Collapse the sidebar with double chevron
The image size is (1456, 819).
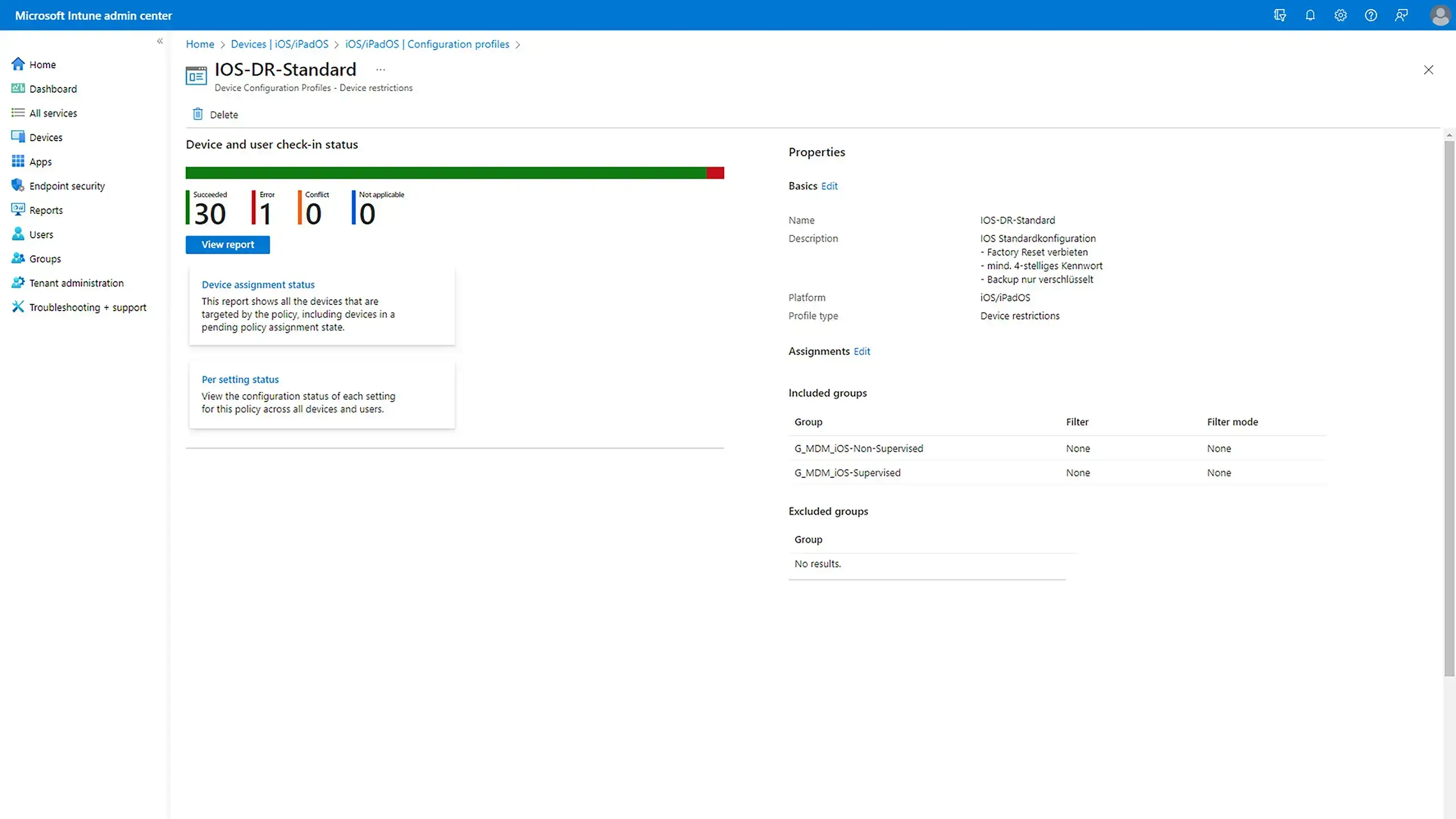coord(160,41)
